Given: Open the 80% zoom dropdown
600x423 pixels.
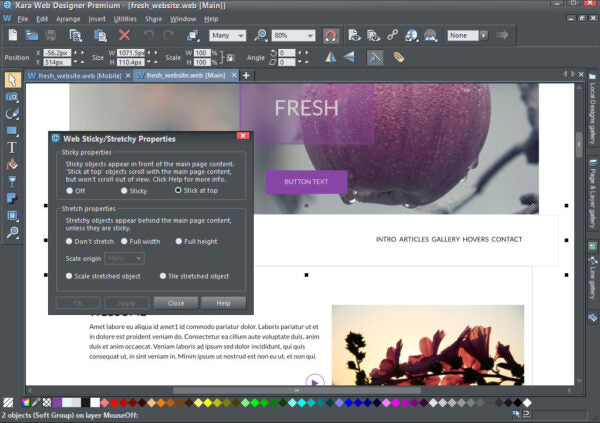Looking at the screenshot, I should (293, 36).
